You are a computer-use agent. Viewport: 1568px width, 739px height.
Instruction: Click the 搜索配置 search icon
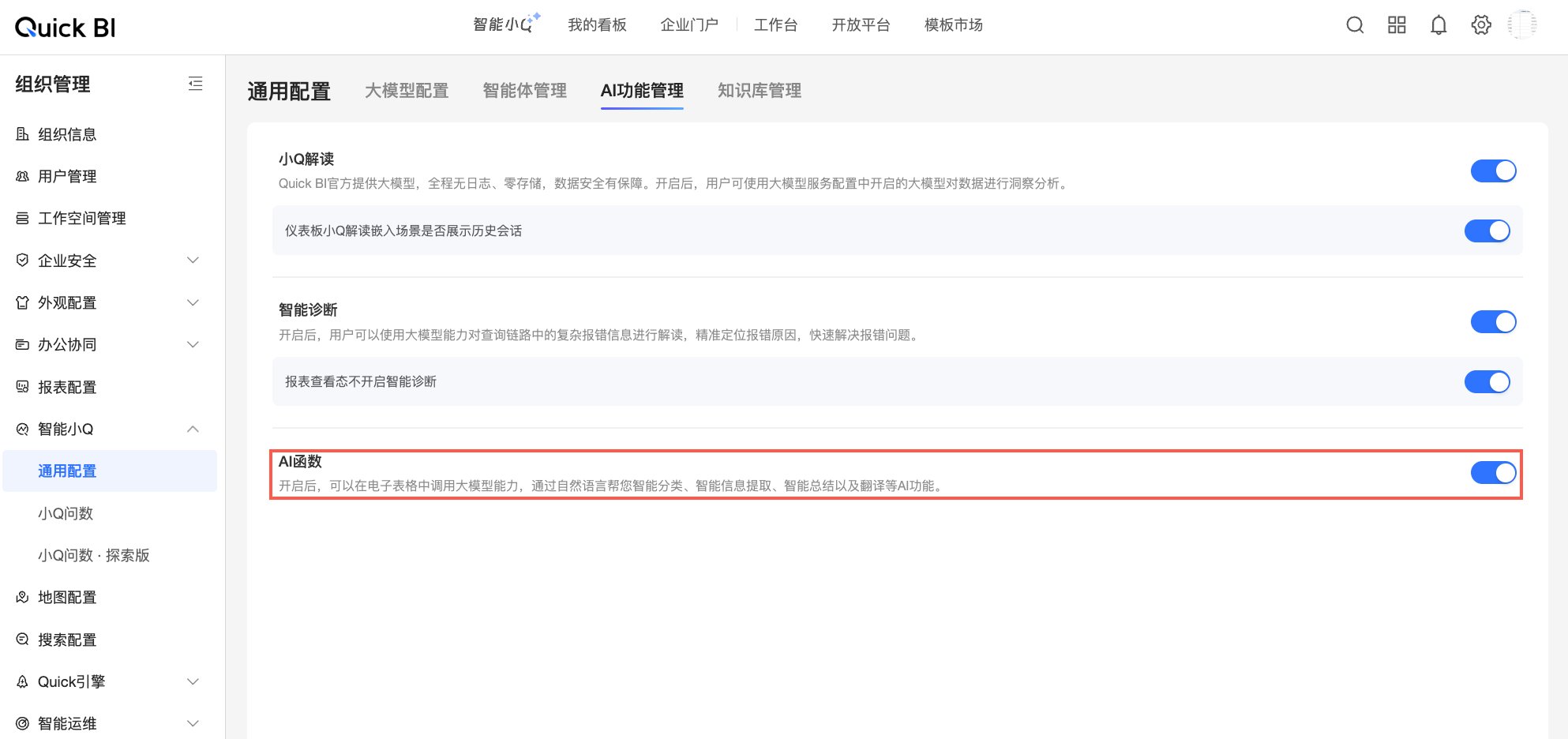(22, 640)
